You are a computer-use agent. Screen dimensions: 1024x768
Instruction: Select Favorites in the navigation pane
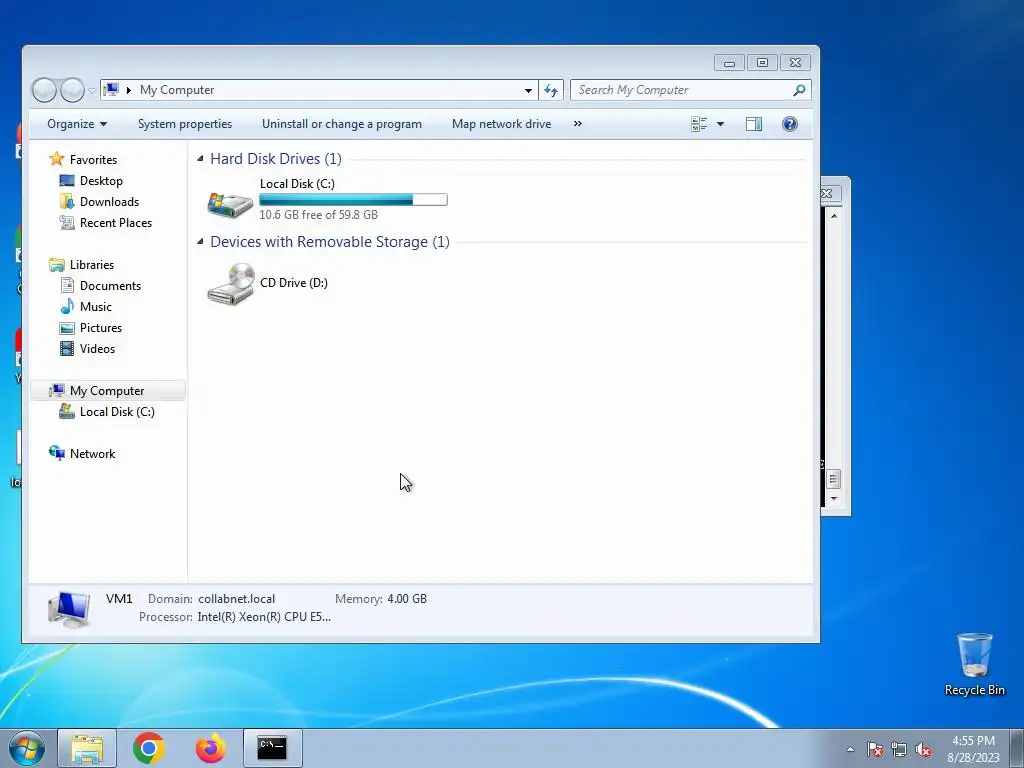[93, 159]
